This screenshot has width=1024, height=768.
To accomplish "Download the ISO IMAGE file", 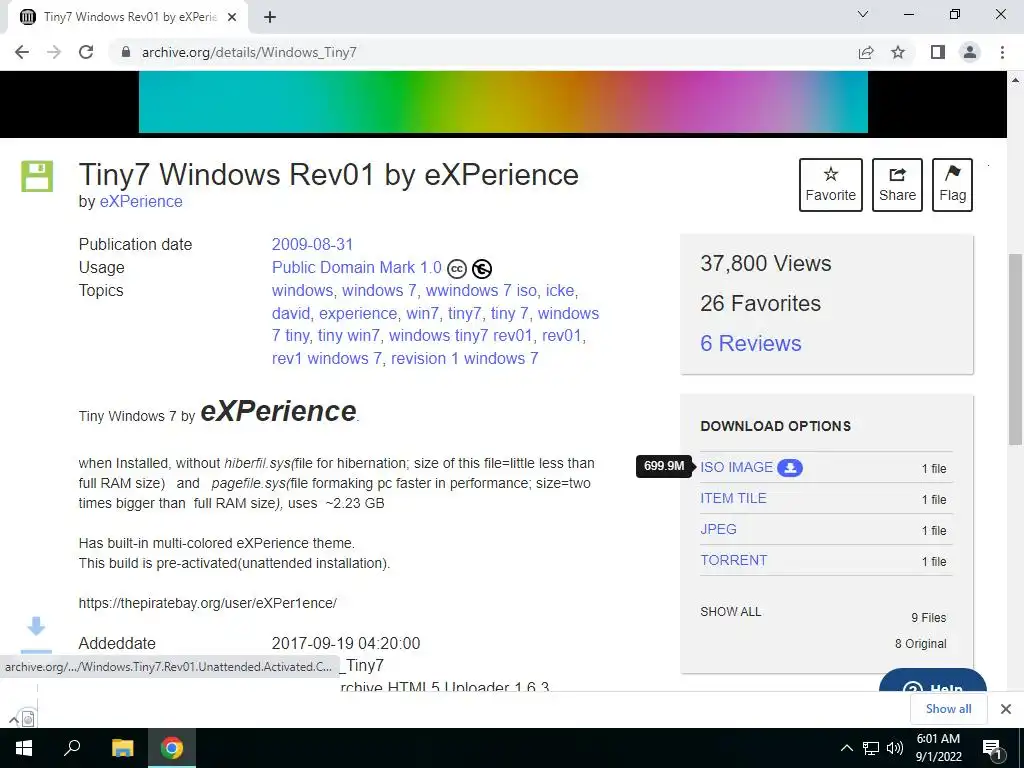I will [737, 468].
